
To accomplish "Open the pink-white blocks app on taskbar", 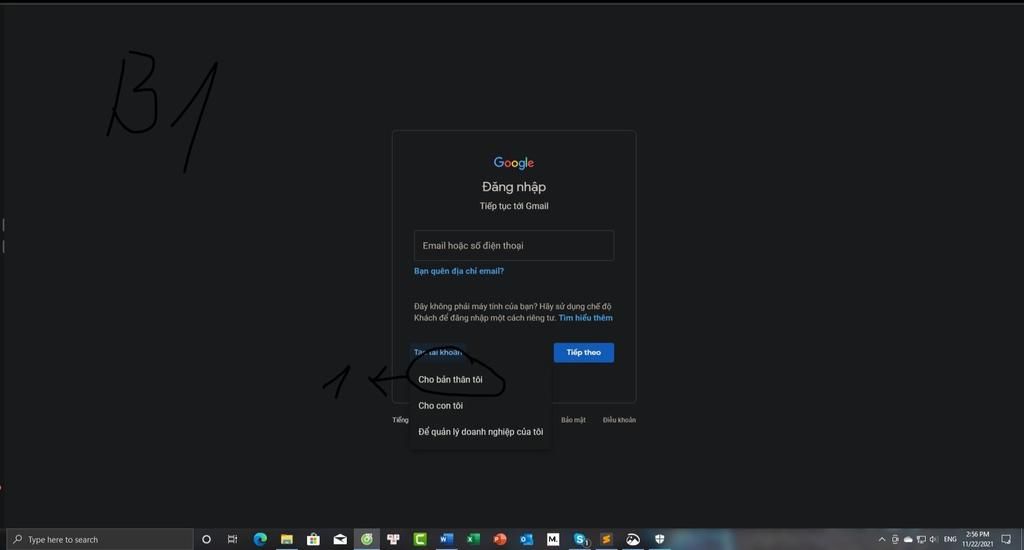I will click(x=393, y=540).
